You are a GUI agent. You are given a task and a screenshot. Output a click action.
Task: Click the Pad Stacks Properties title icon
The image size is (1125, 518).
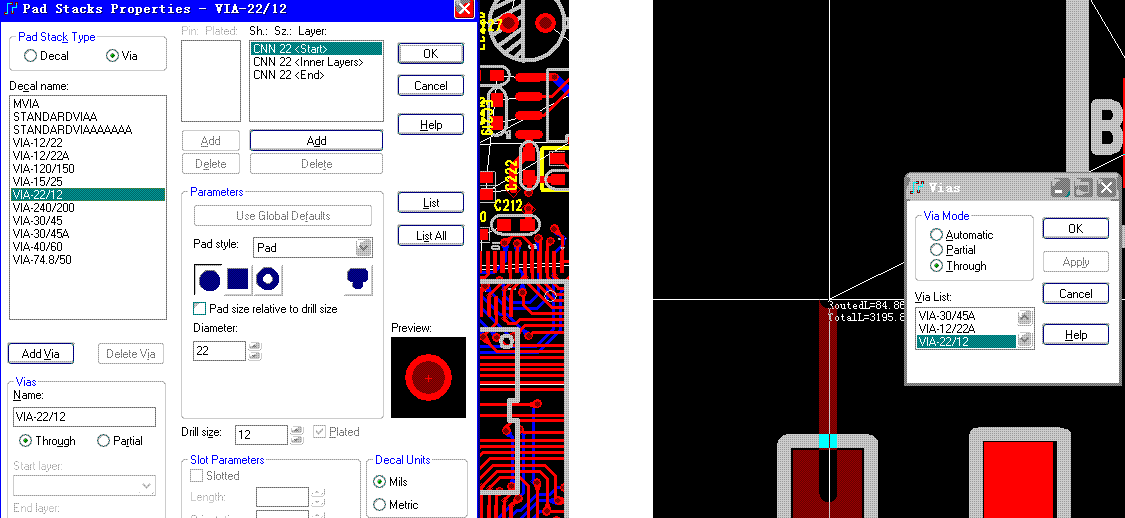click(10, 9)
